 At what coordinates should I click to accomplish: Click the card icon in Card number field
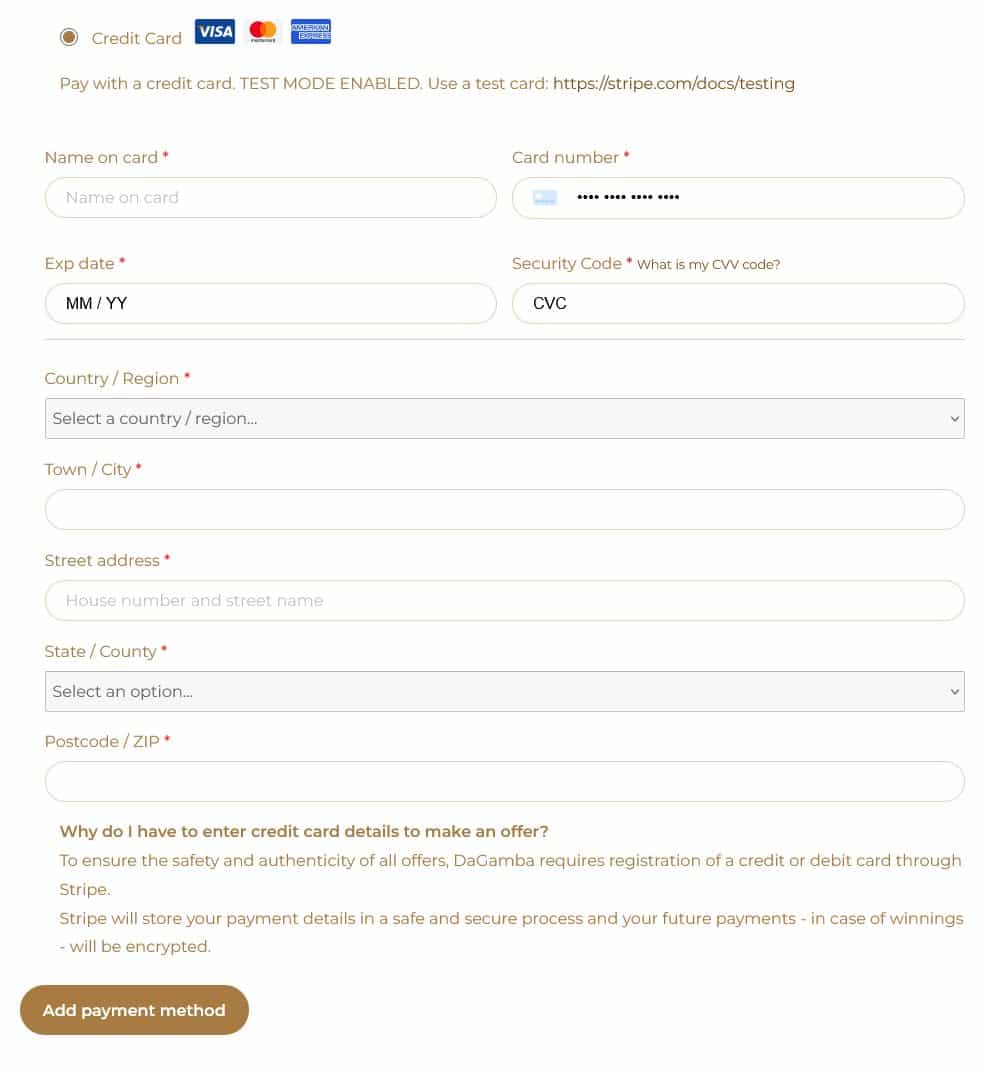tap(545, 198)
